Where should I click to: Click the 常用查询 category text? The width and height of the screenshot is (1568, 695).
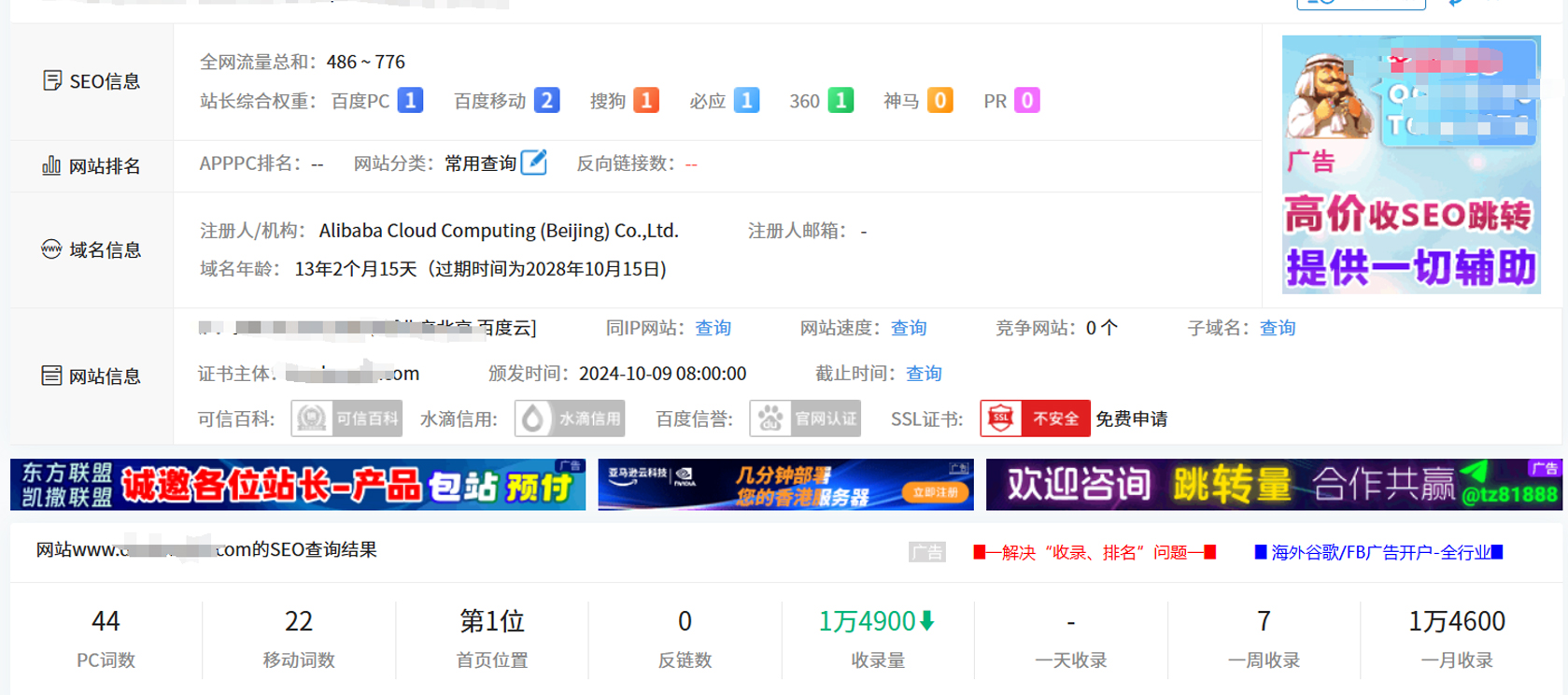point(480,163)
